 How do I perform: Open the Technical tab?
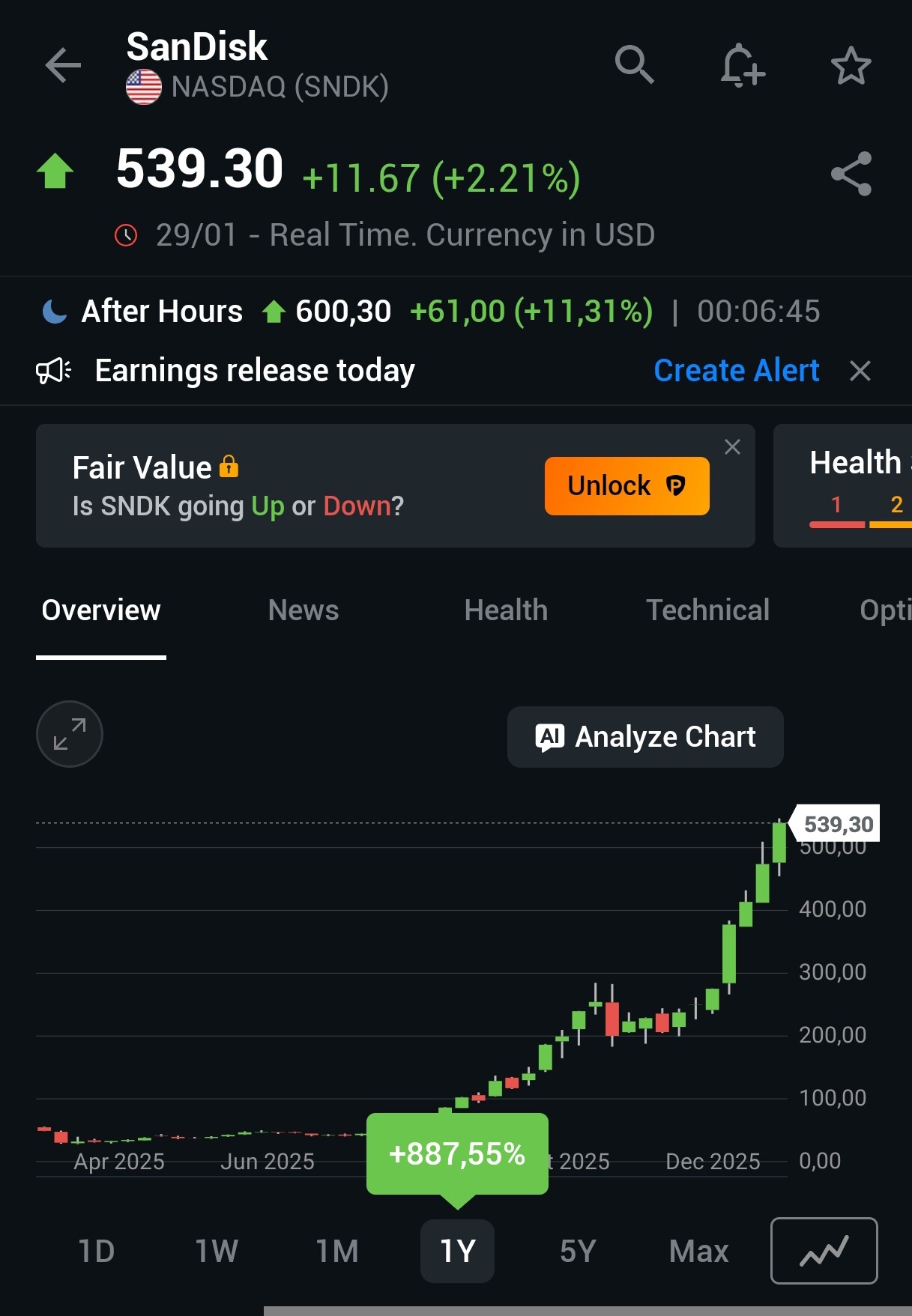[x=707, y=610]
